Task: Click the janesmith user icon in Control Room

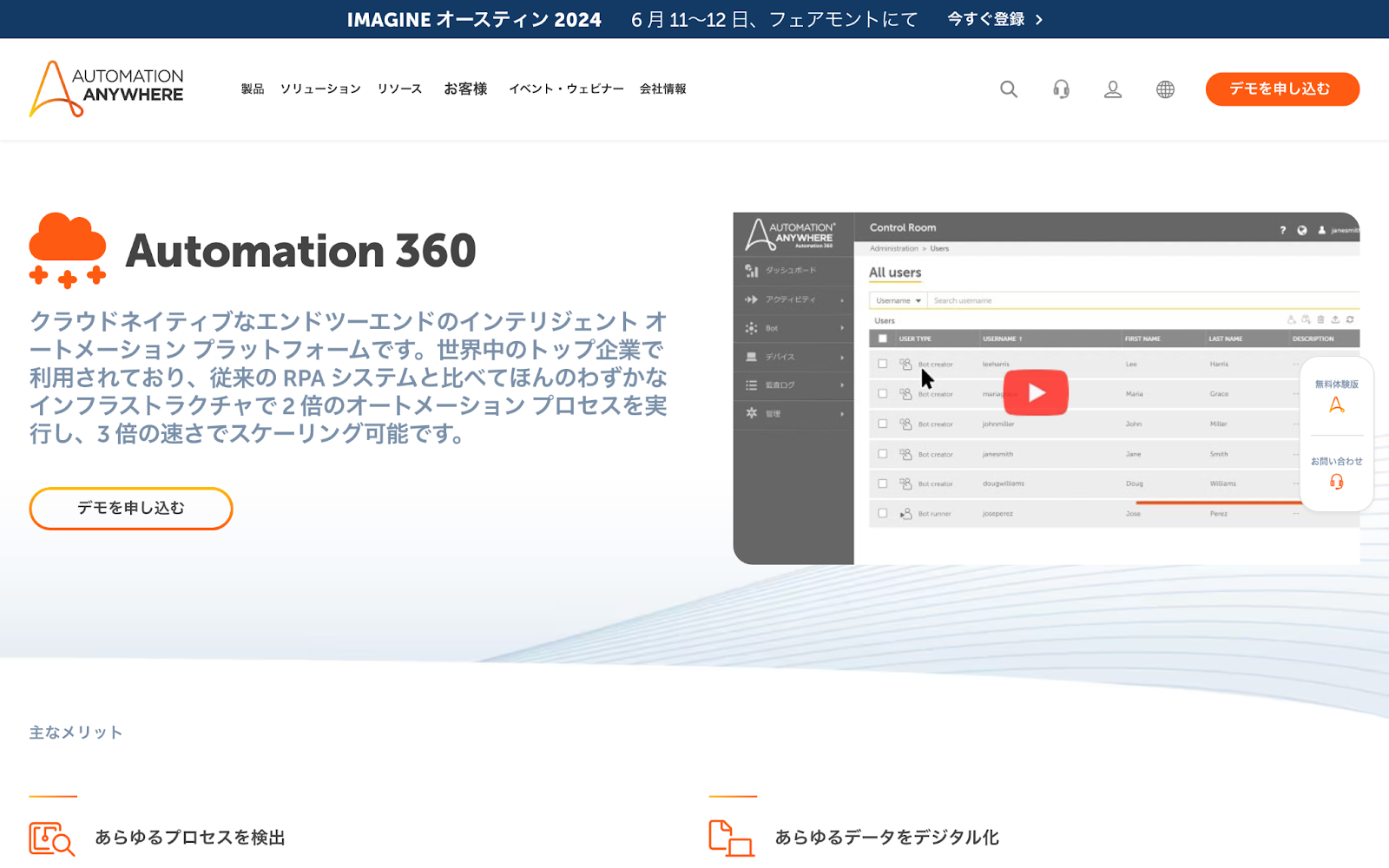Action: coord(1322,230)
